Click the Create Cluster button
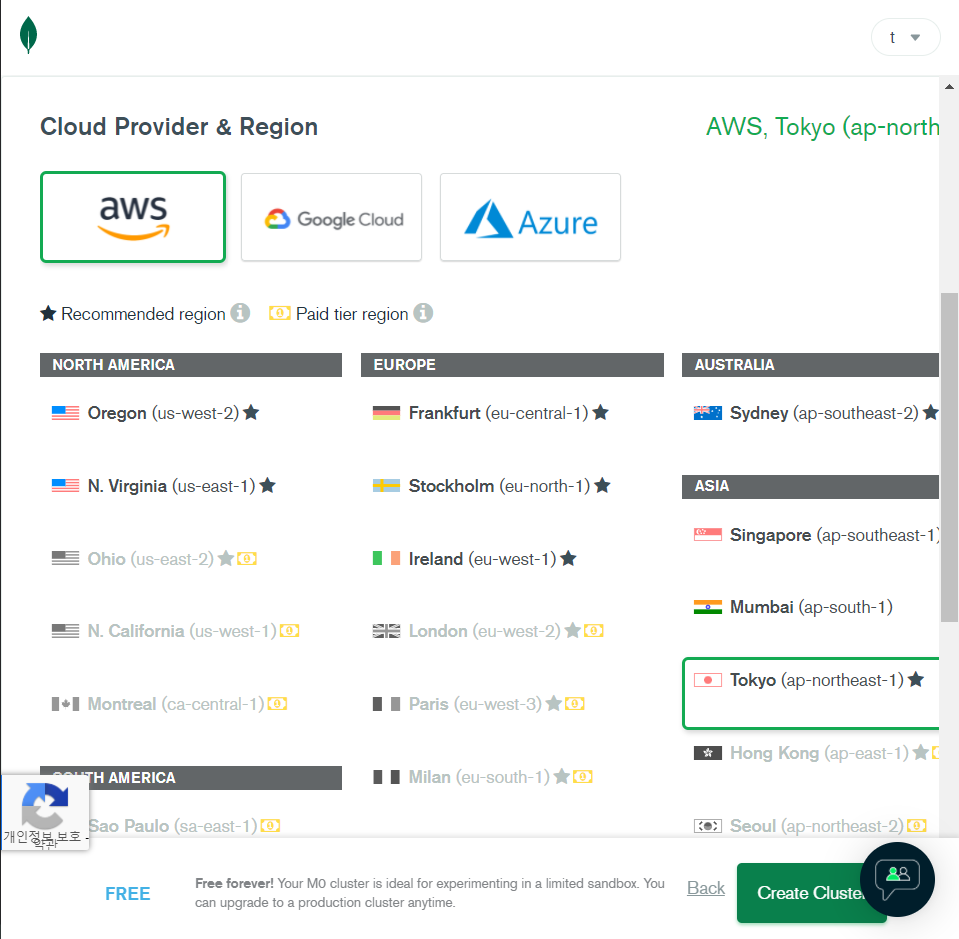 pyautogui.click(x=811, y=893)
